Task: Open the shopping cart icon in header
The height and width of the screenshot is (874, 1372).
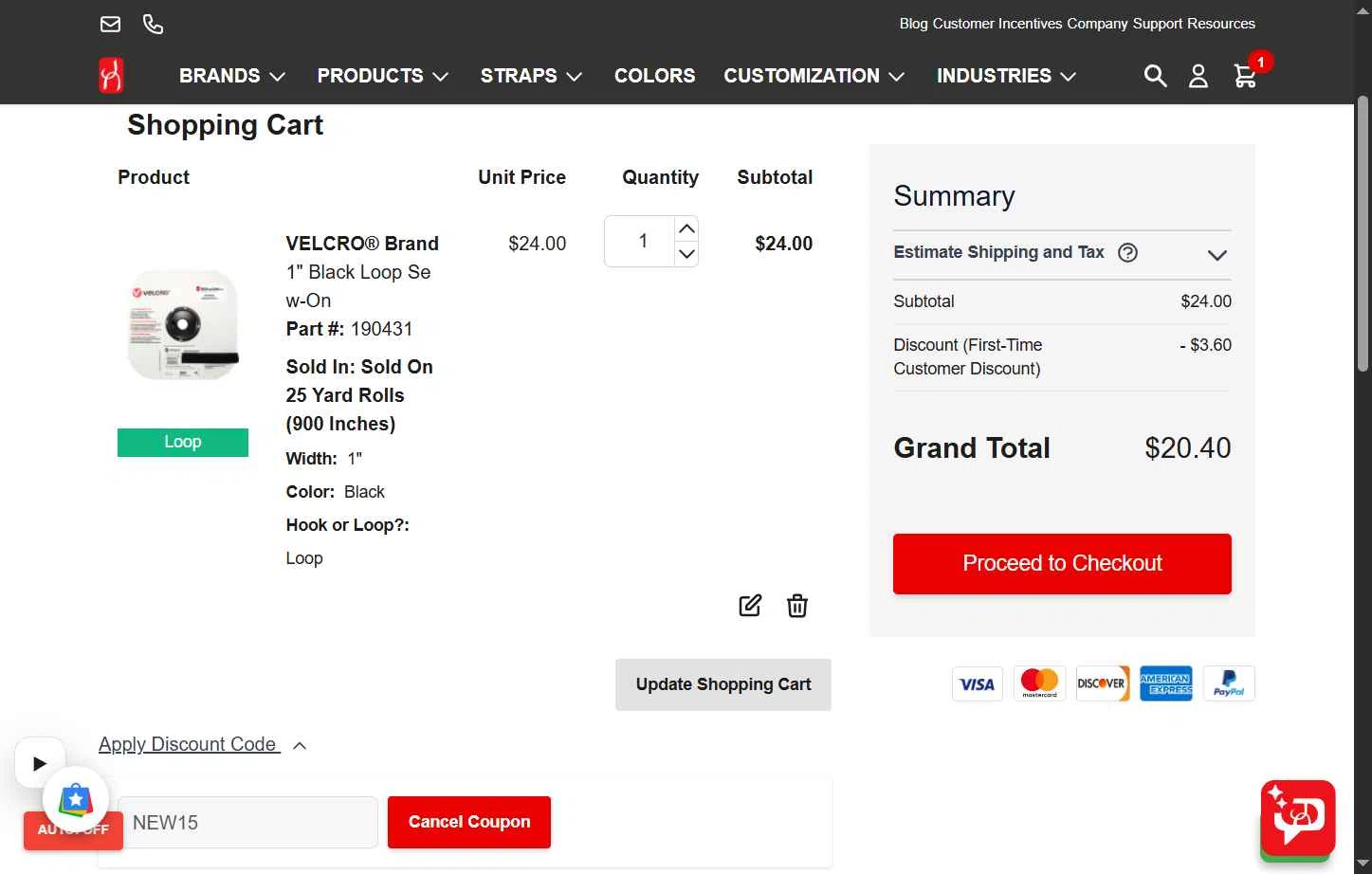Action: 1245,76
